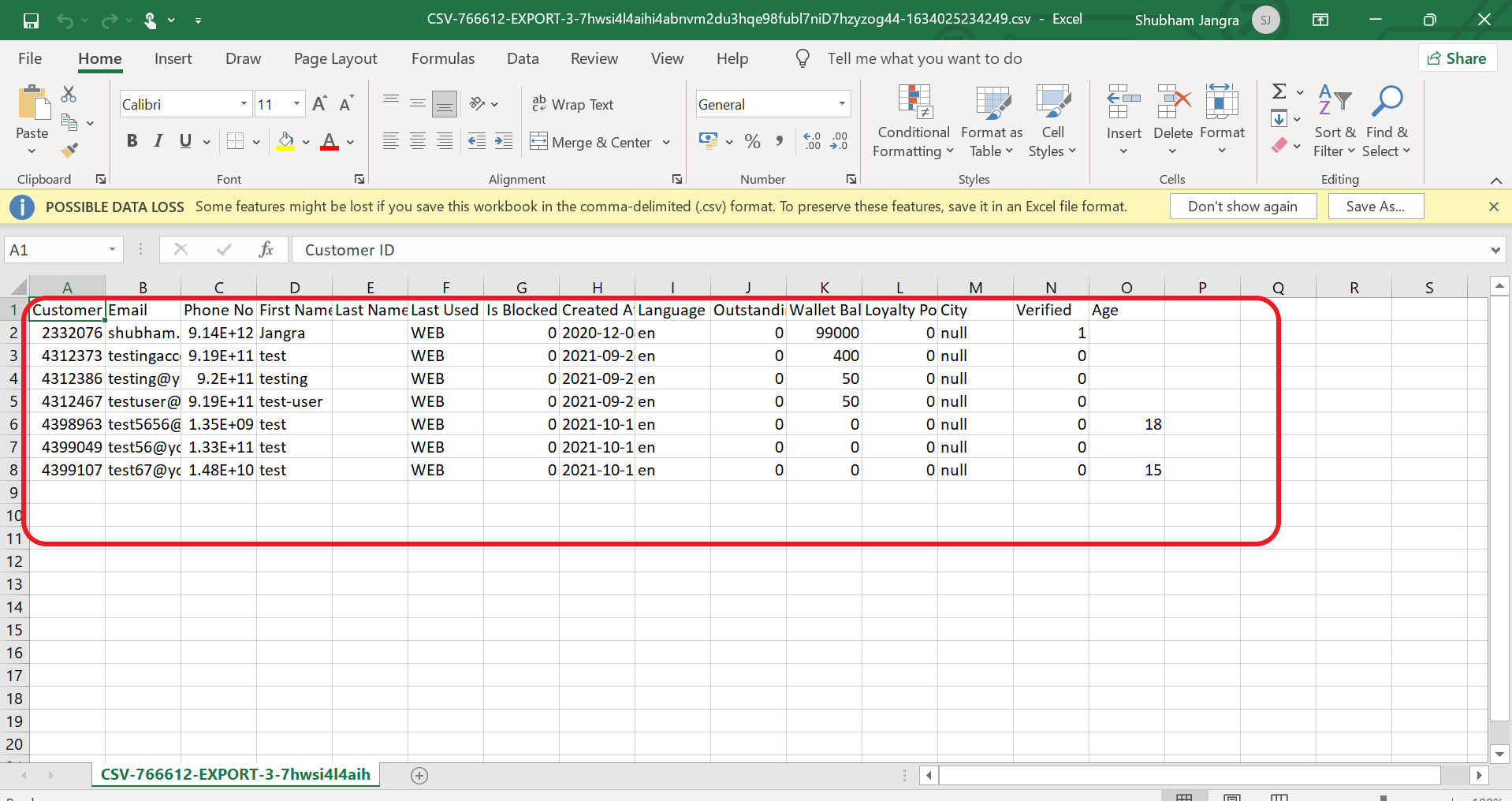Select the Format Painter brush

coord(69,149)
